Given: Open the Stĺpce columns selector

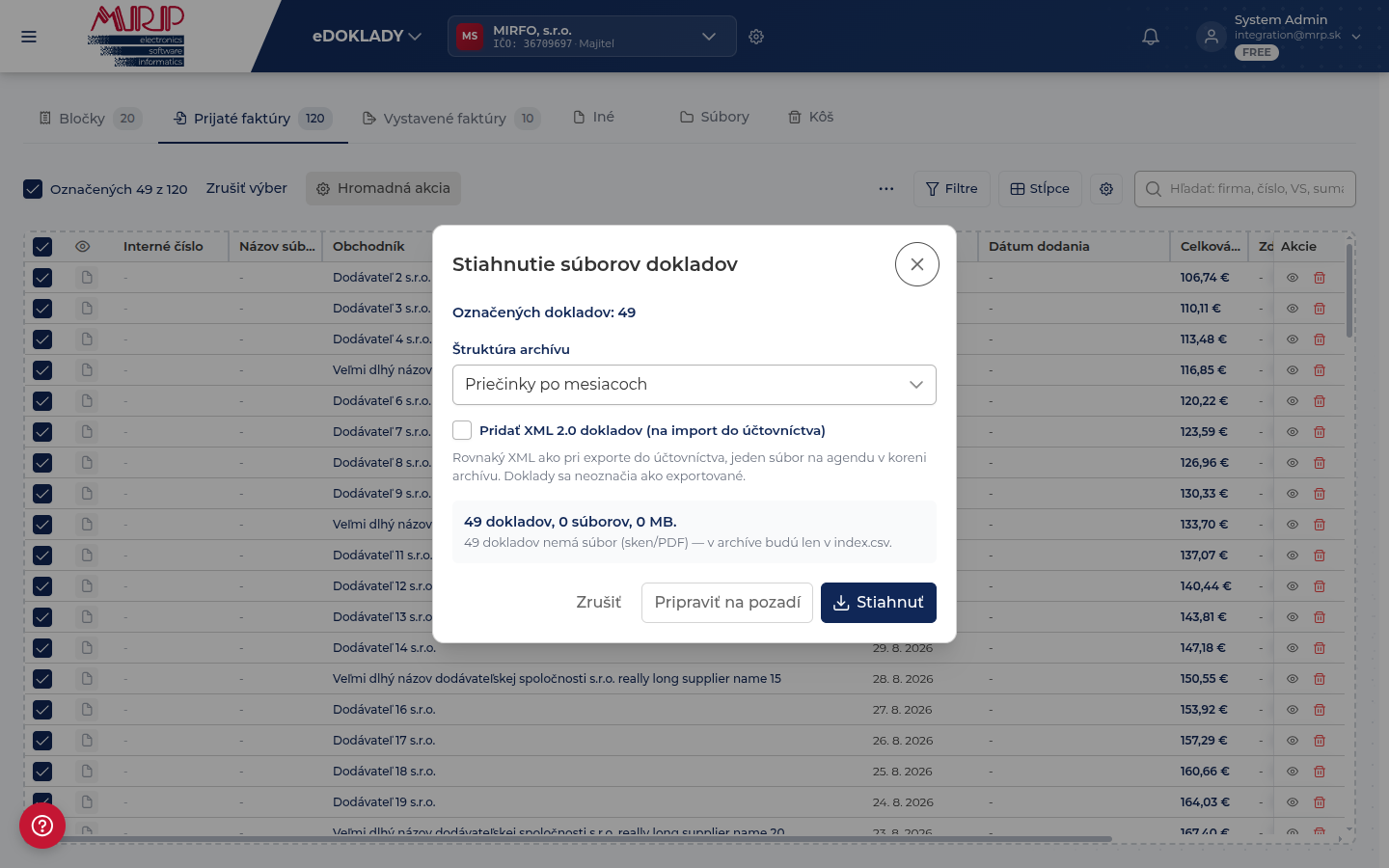Looking at the screenshot, I should pos(1040,189).
